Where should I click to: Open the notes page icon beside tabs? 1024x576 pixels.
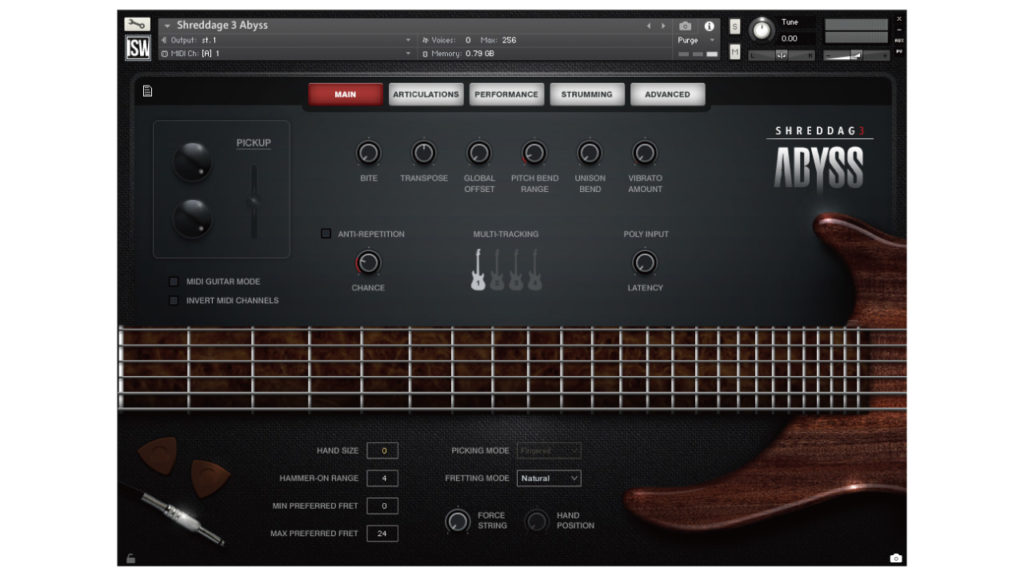pyautogui.click(x=148, y=91)
